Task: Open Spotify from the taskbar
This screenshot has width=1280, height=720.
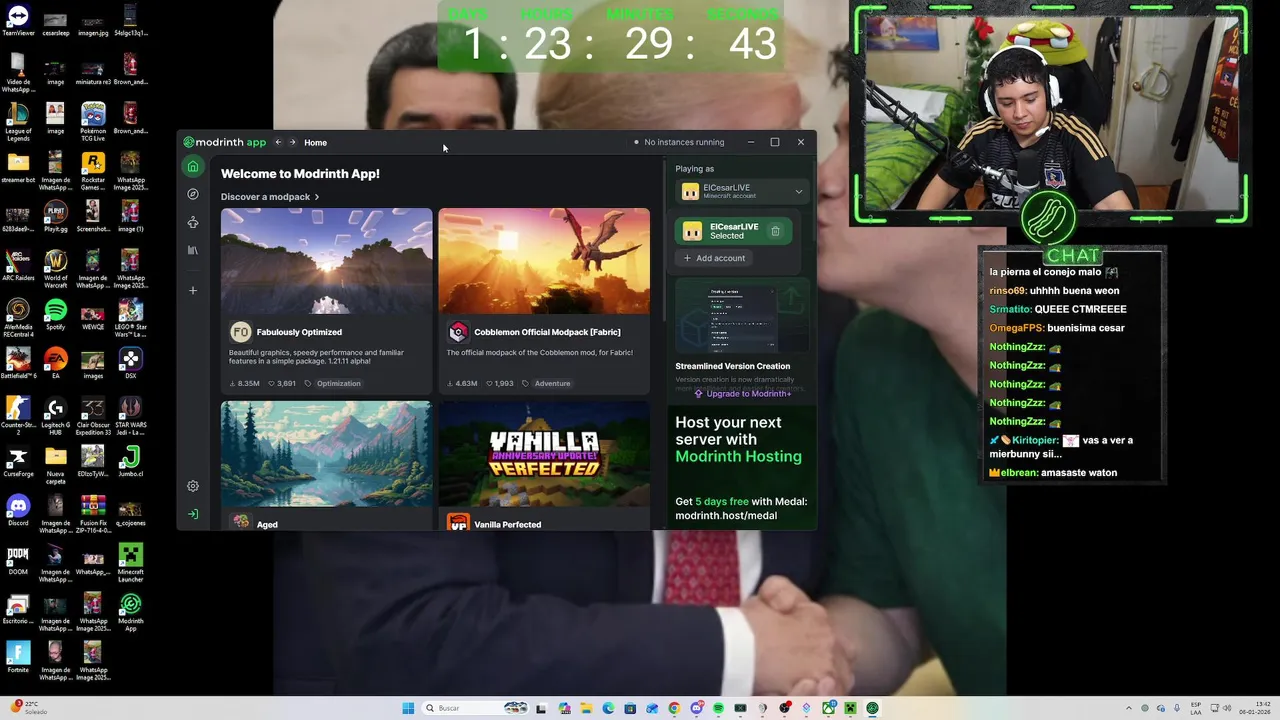Action: (x=718, y=708)
